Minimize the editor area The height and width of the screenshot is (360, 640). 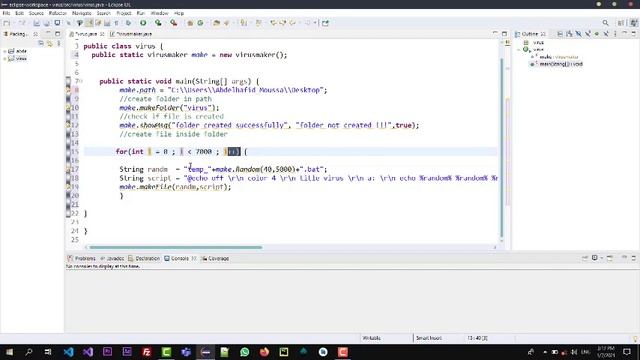tap(495, 33)
